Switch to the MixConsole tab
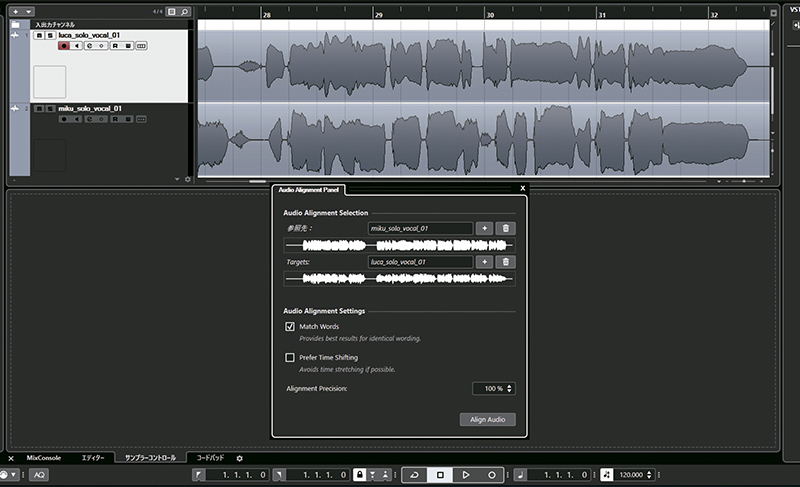The width and height of the screenshot is (800, 487). click(x=44, y=458)
